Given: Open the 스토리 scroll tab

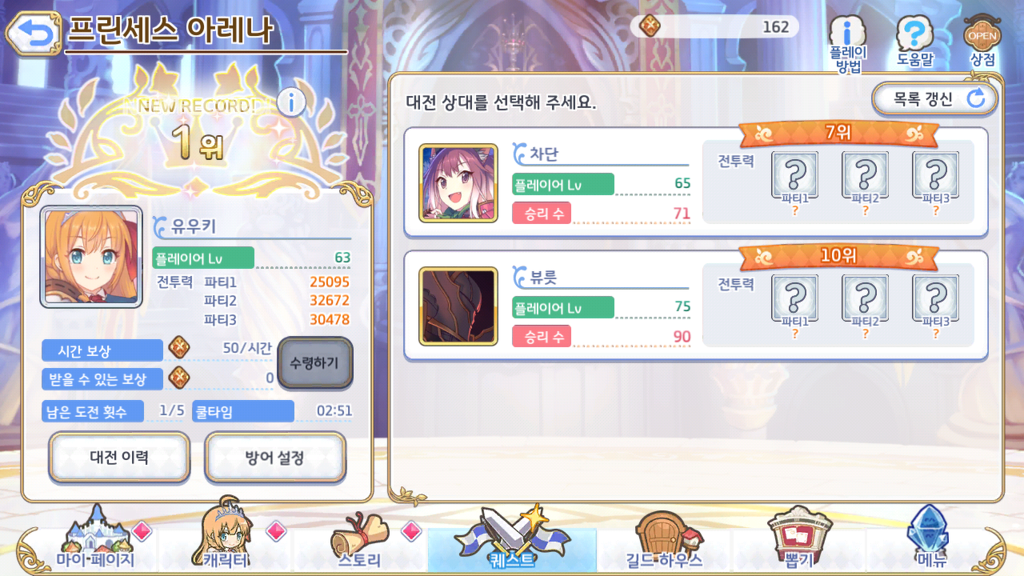Looking at the screenshot, I should tap(359, 540).
